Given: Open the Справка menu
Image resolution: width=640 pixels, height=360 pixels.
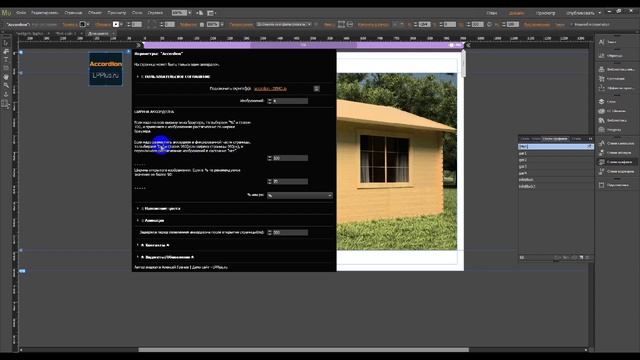Looking at the screenshot, I should tap(155, 13).
